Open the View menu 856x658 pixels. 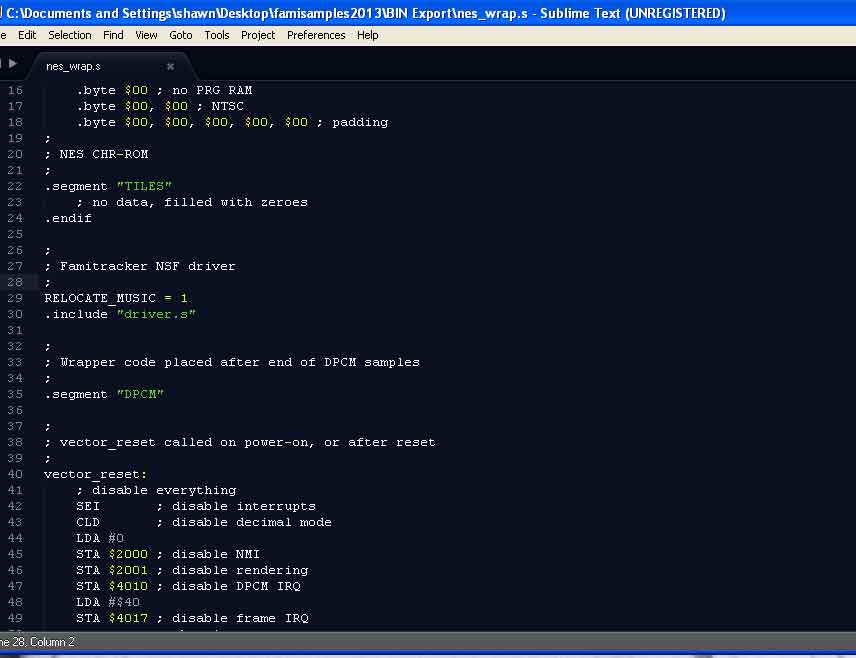point(146,35)
